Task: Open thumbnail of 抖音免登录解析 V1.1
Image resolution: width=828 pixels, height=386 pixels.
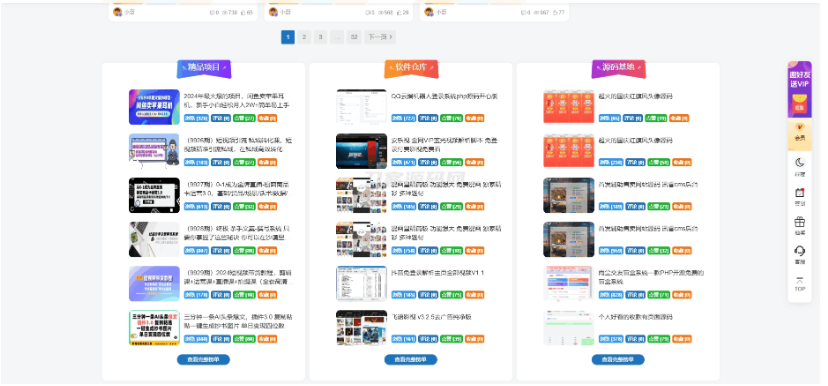Action: 361,284
